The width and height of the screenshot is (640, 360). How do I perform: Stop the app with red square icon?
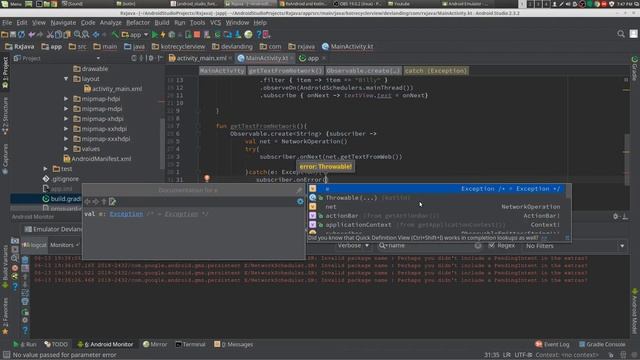(197, 35)
